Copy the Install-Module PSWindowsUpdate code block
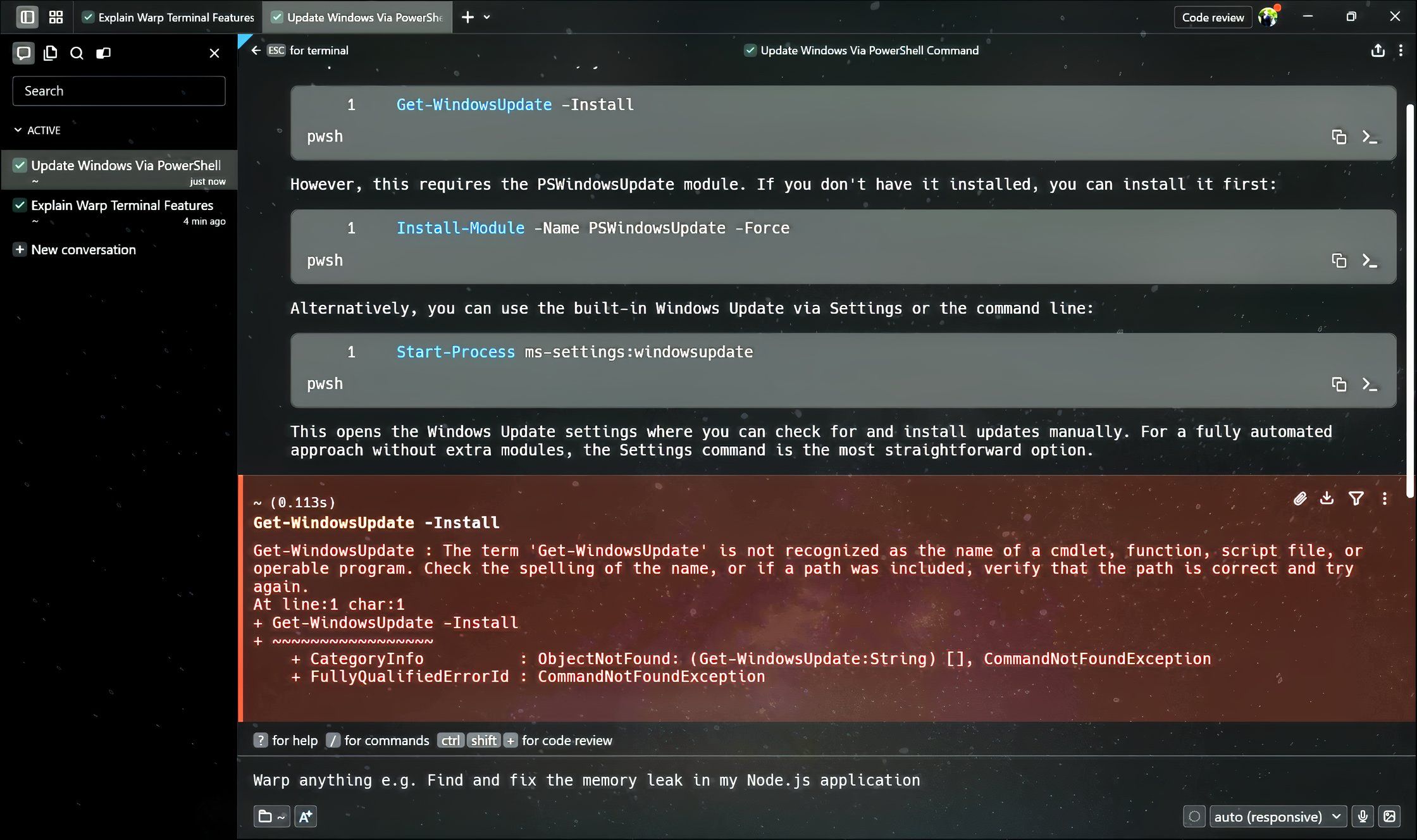1417x840 pixels. pyautogui.click(x=1339, y=261)
